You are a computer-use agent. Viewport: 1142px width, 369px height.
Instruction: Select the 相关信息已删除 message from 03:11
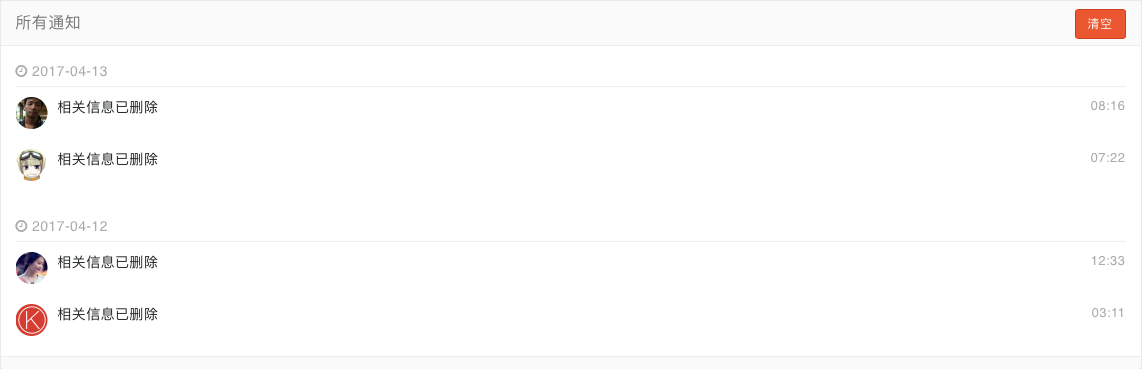(x=108, y=314)
